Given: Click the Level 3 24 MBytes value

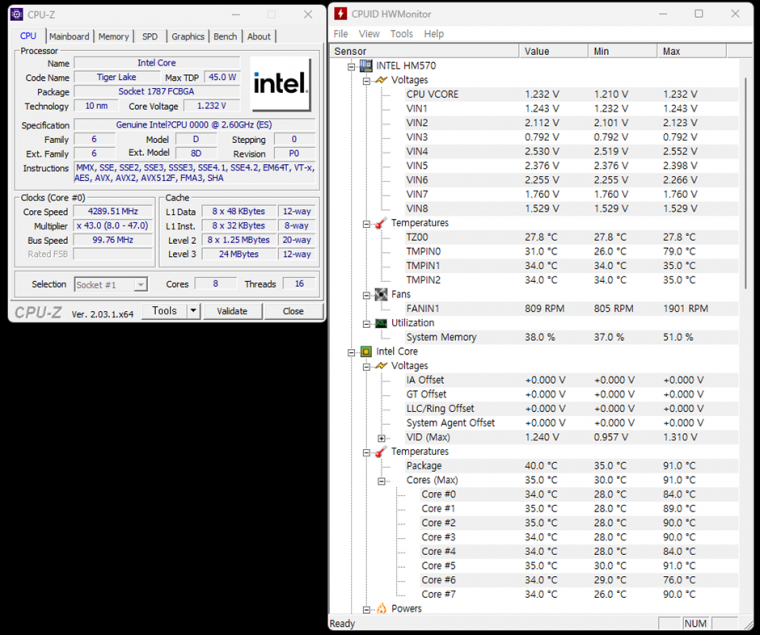Looking at the screenshot, I should (x=238, y=254).
